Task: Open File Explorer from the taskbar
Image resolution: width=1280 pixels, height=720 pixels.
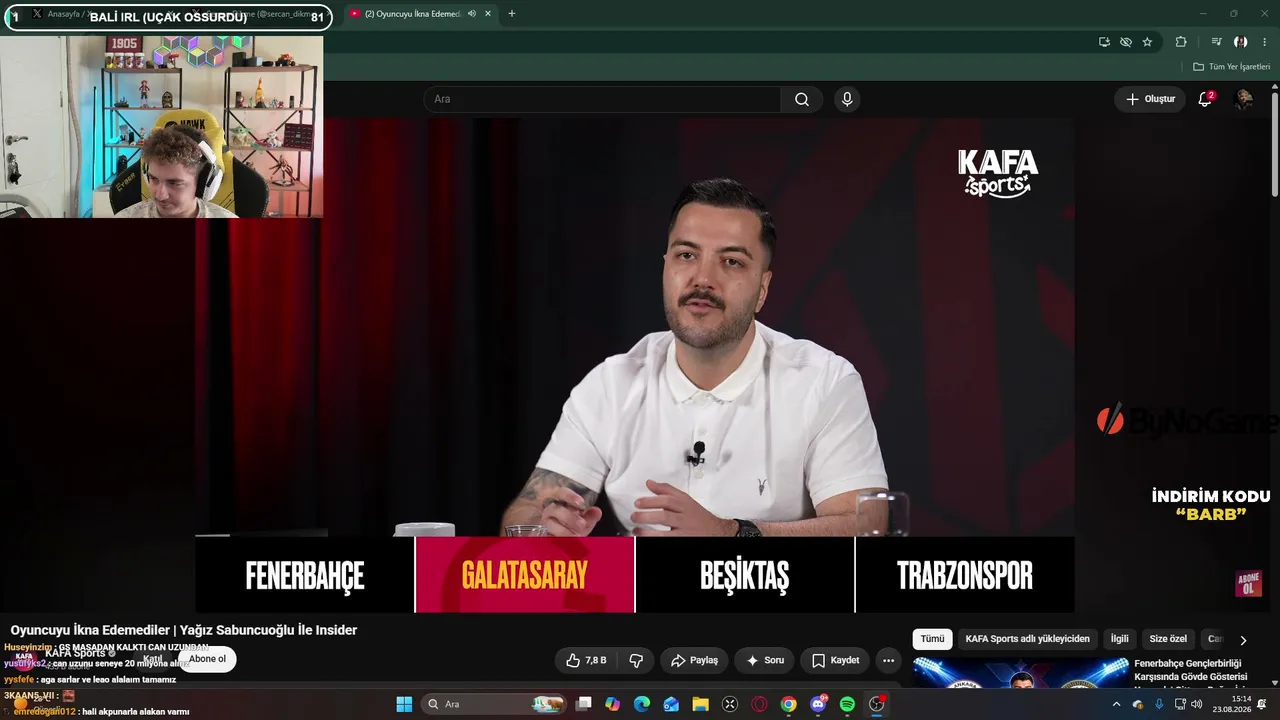Action: [700, 704]
